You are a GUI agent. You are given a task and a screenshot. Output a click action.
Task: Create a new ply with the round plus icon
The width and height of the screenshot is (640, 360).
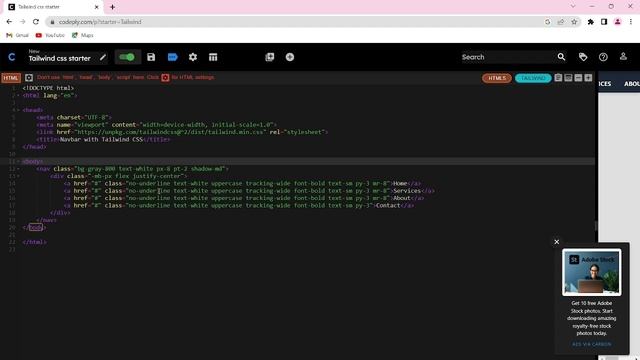[x=290, y=57]
